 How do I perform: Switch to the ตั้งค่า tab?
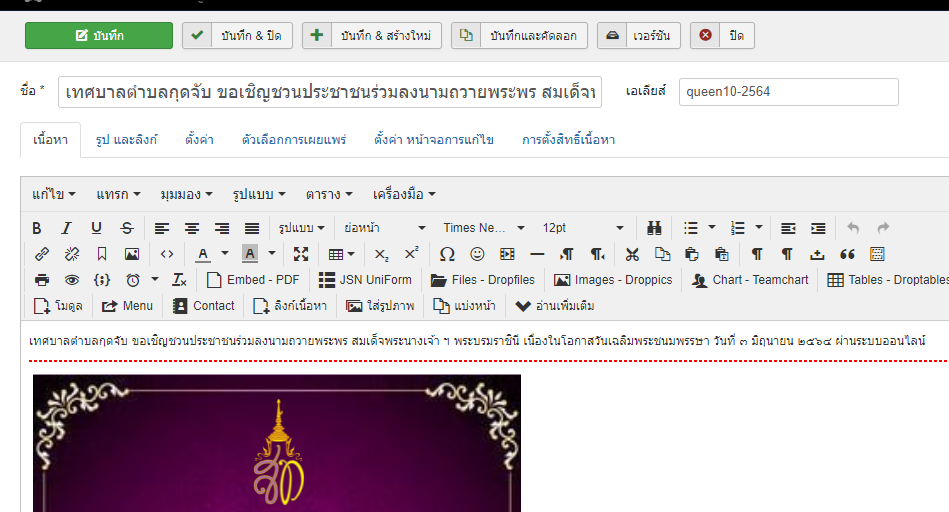(199, 140)
